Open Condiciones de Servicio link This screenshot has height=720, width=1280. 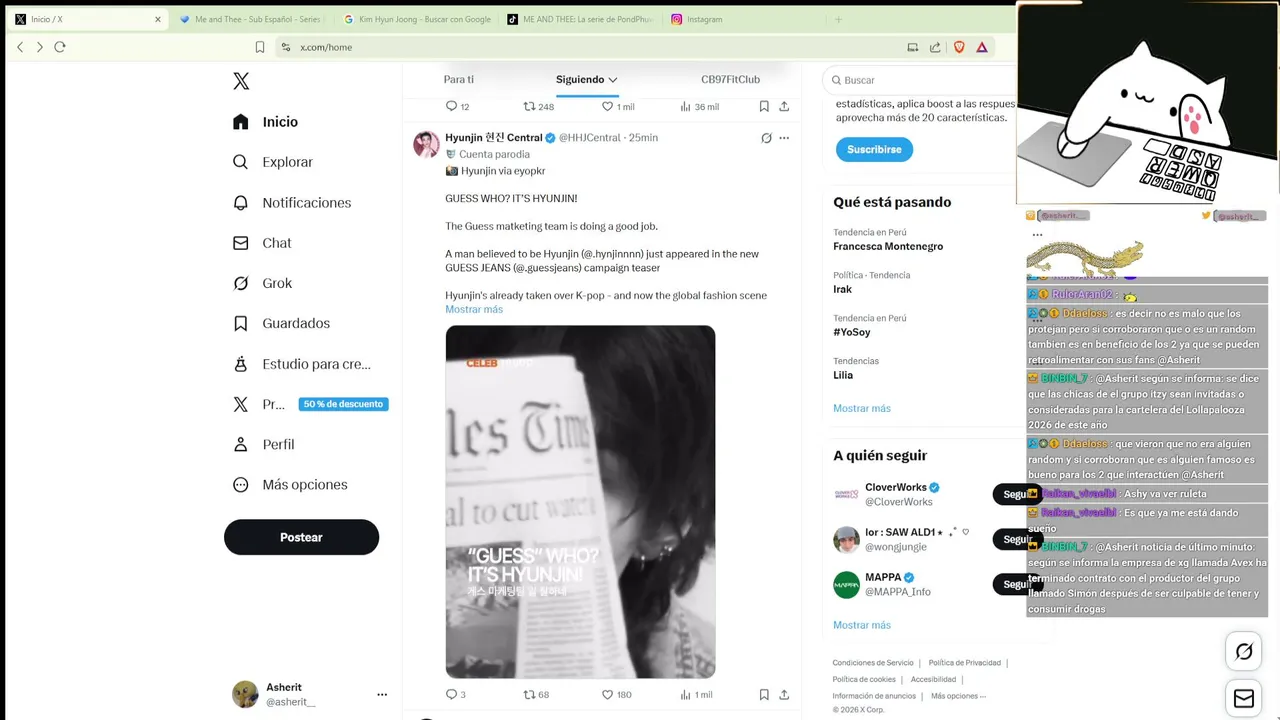pos(873,663)
